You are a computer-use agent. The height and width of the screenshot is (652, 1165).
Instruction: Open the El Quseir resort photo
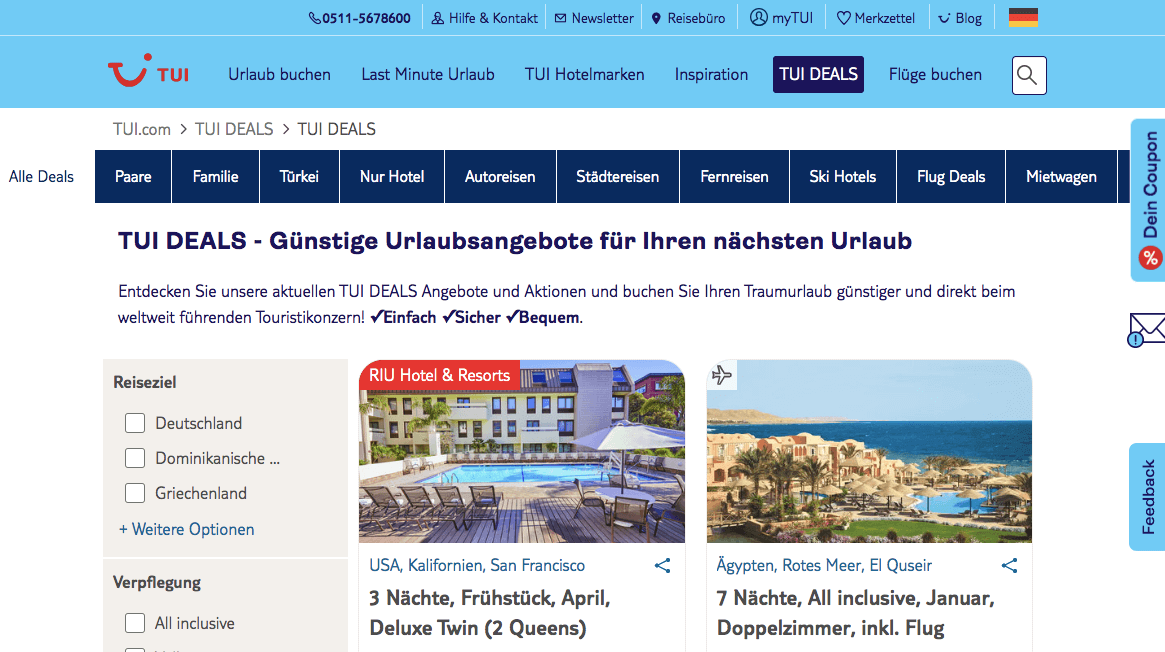869,451
